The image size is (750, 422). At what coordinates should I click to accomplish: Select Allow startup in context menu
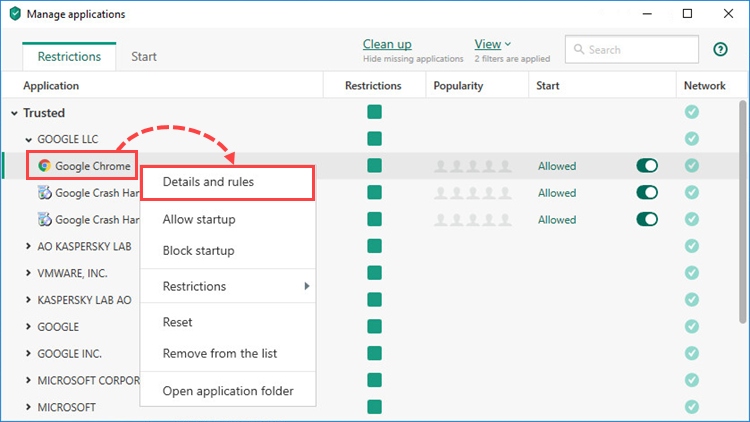228,219
